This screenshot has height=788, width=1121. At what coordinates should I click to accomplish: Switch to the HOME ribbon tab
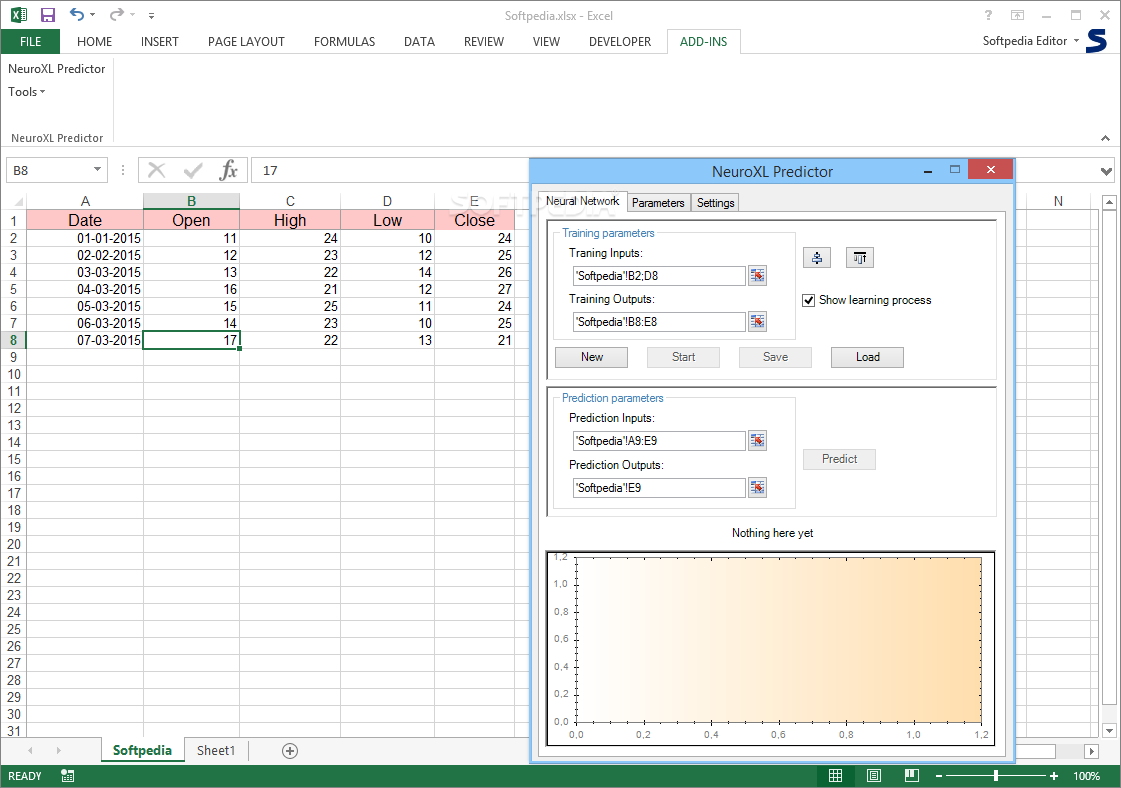(94, 41)
